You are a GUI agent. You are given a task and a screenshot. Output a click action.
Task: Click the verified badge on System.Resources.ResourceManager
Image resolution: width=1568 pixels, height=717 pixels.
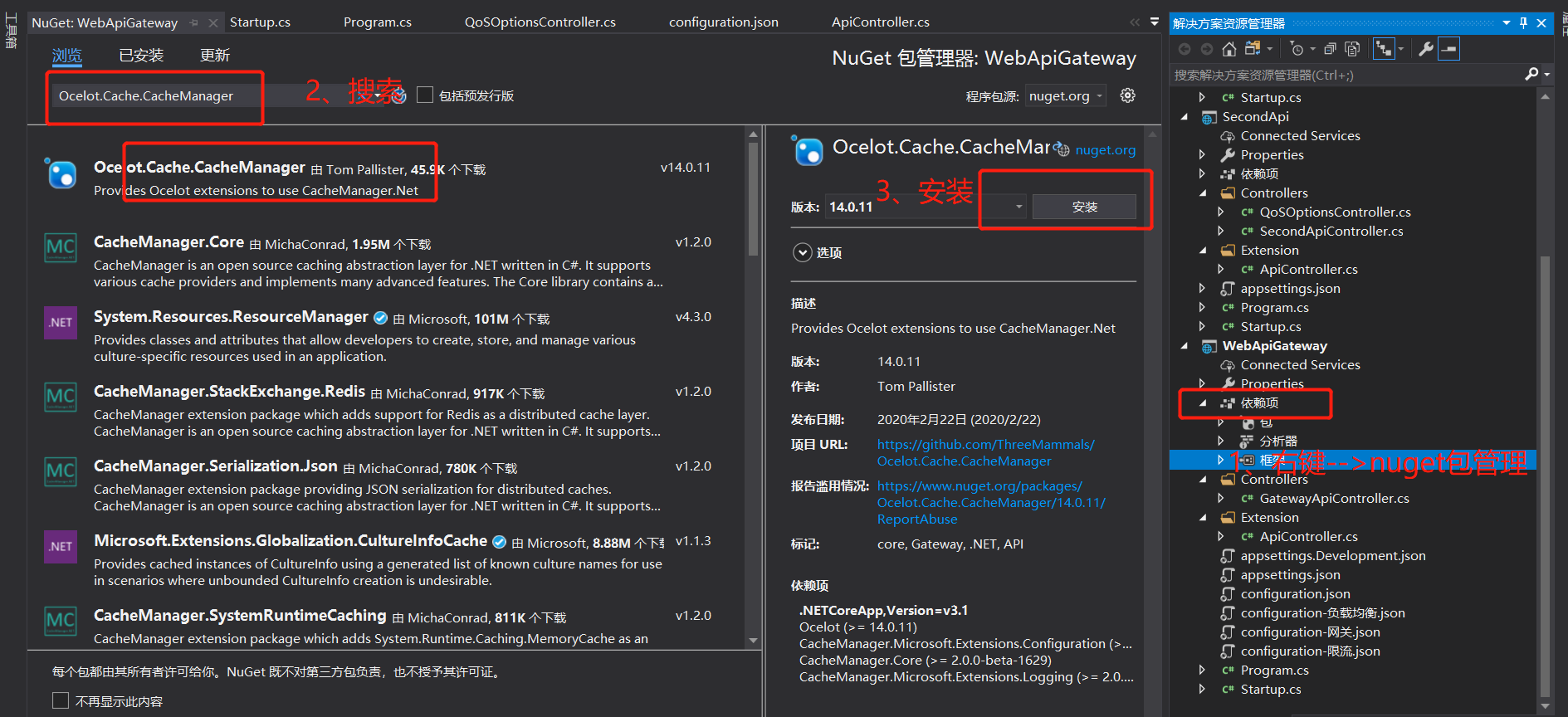tap(380, 318)
